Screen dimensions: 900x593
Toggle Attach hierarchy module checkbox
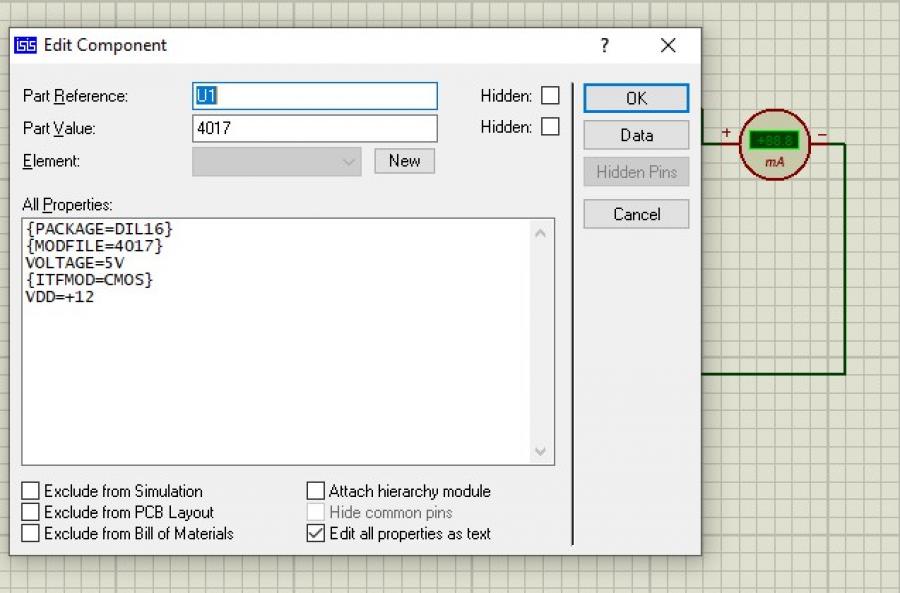[x=316, y=491]
